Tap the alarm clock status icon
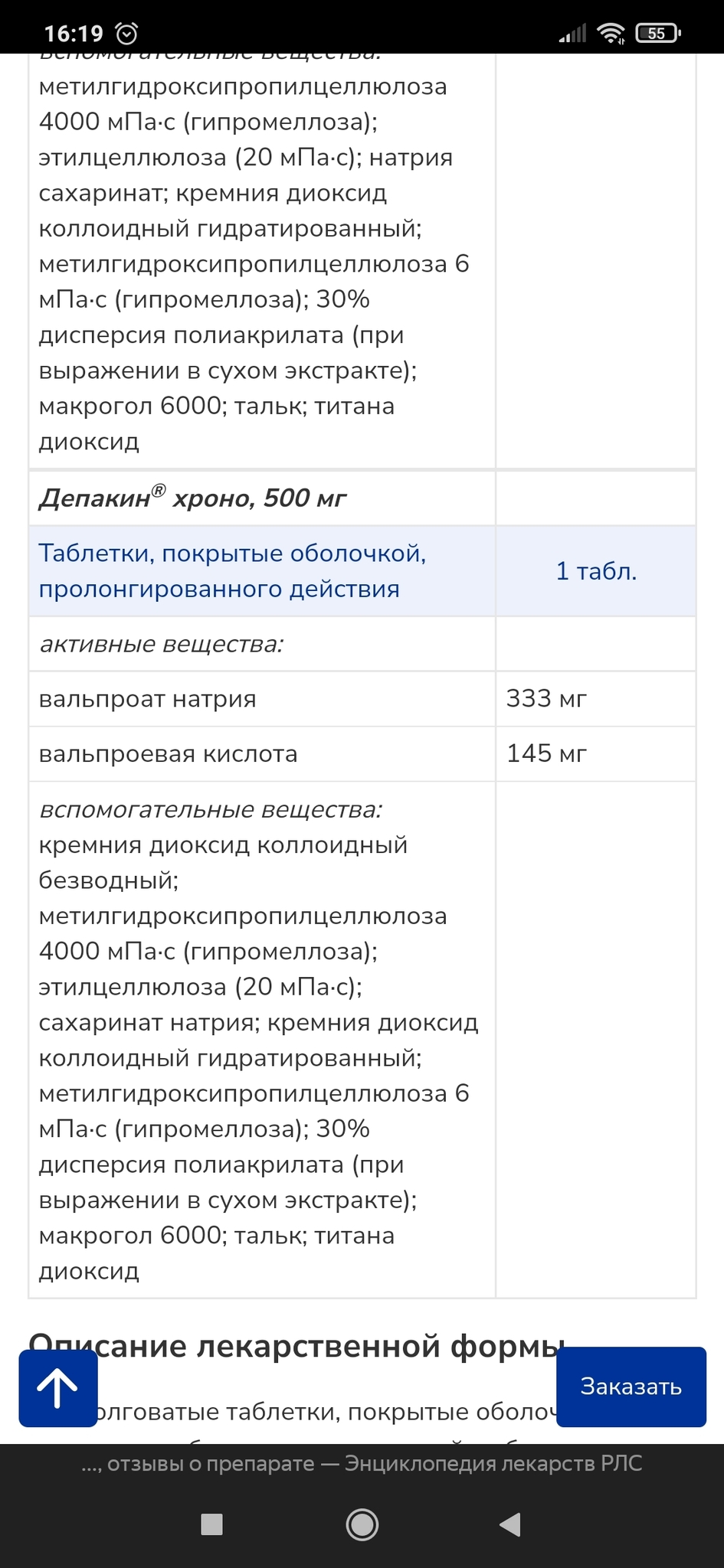The width and height of the screenshot is (724, 1568). tap(126, 34)
